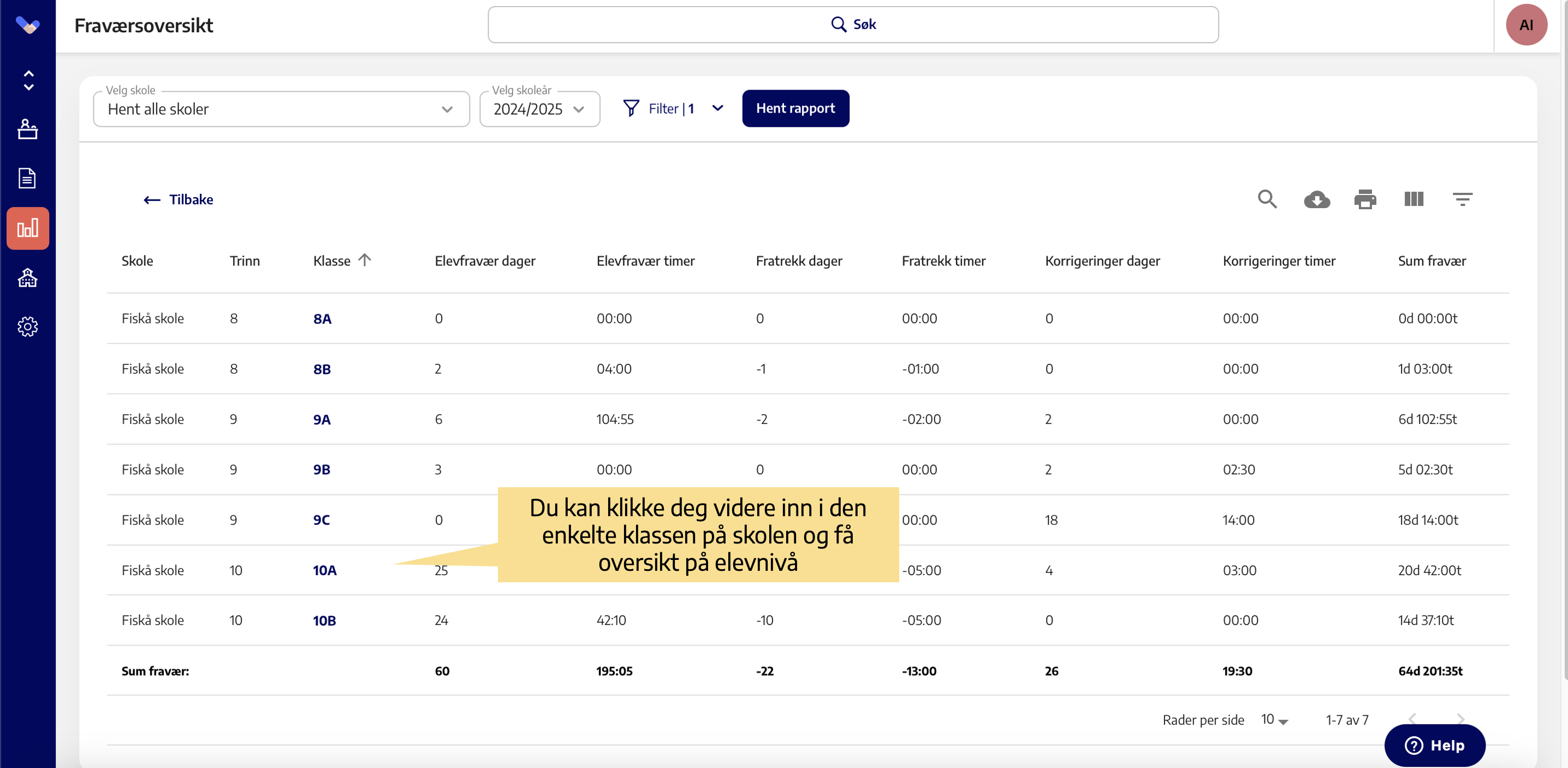Open the school building sidebar icon

tap(27, 277)
